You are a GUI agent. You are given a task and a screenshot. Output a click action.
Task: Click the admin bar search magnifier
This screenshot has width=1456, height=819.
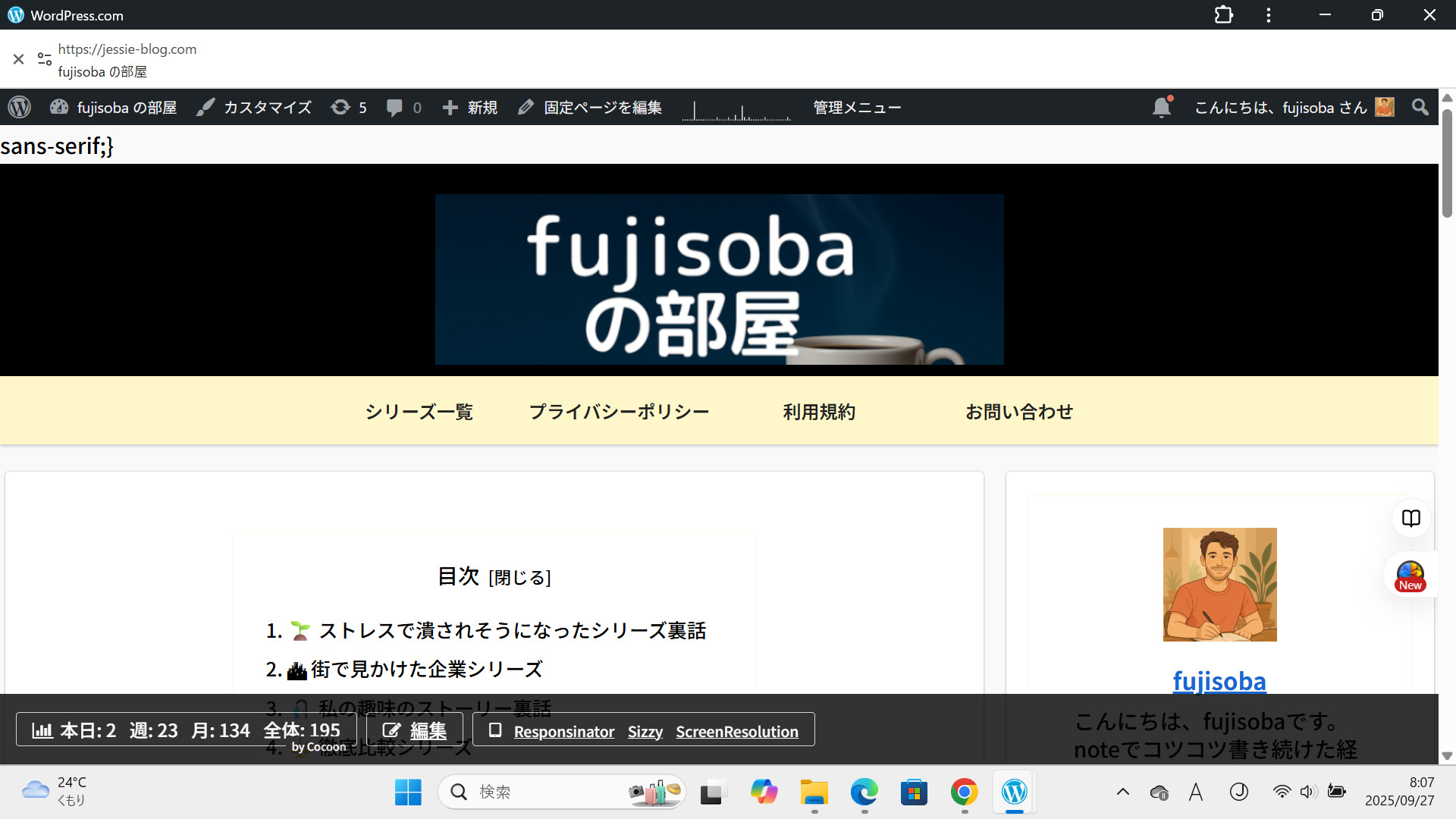click(x=1420, y=108)
